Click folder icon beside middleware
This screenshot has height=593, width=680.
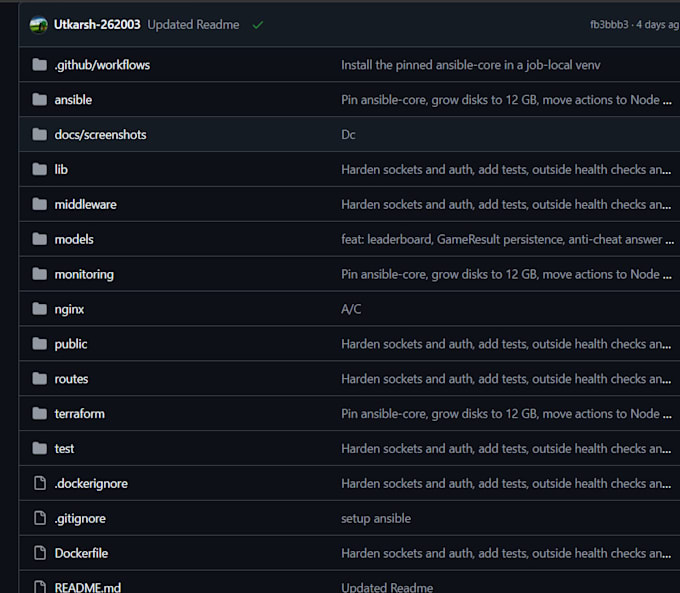pos(39,204)
